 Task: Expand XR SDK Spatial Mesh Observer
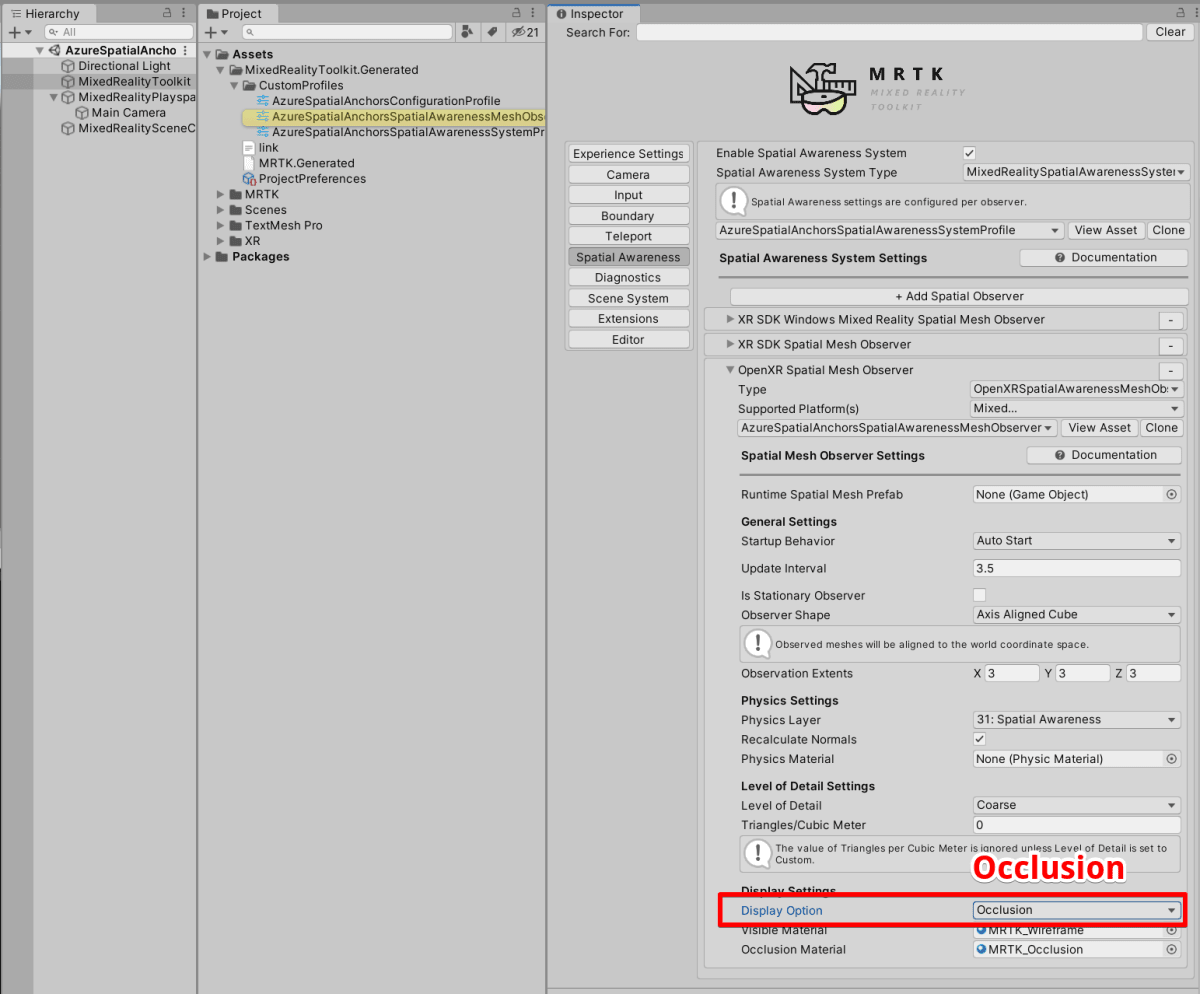pos(730,344)
